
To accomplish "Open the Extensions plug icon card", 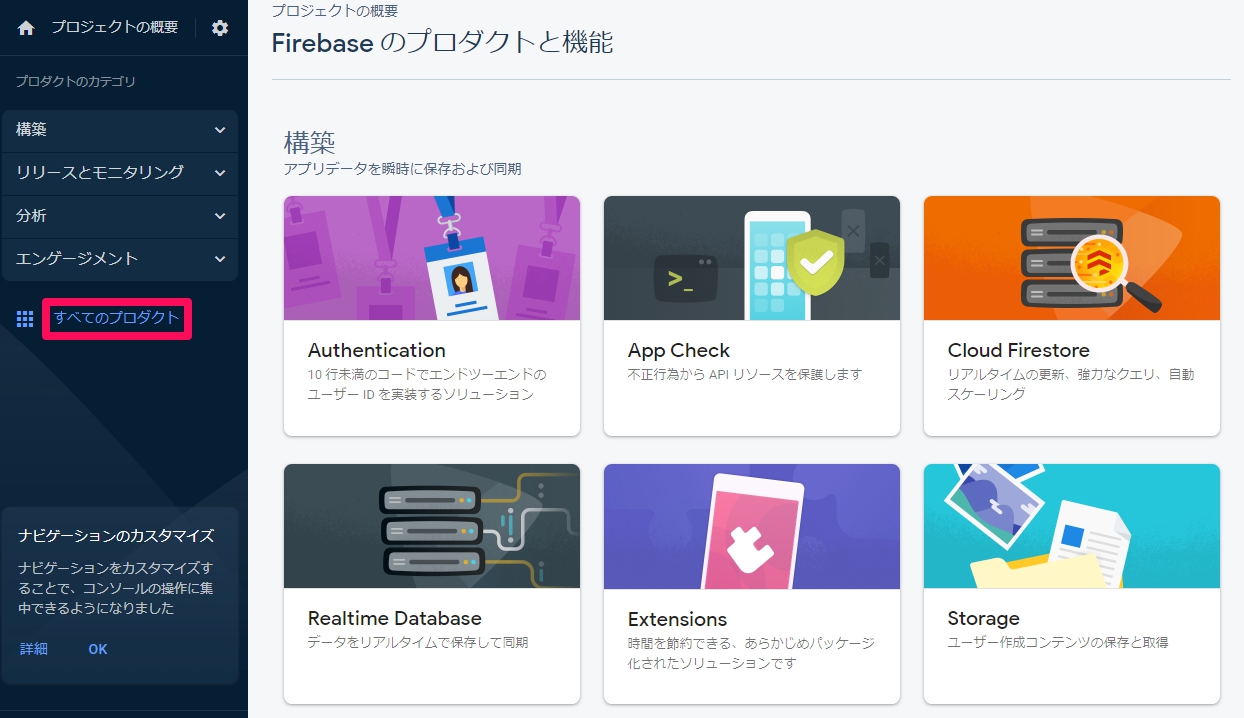I will click(751, 526).
